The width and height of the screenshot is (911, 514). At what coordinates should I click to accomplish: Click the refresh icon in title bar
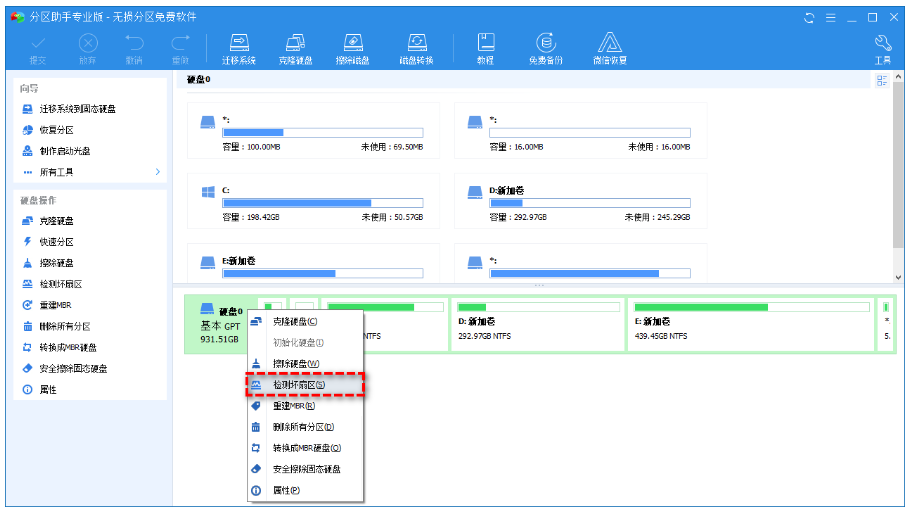click(809, 18)
